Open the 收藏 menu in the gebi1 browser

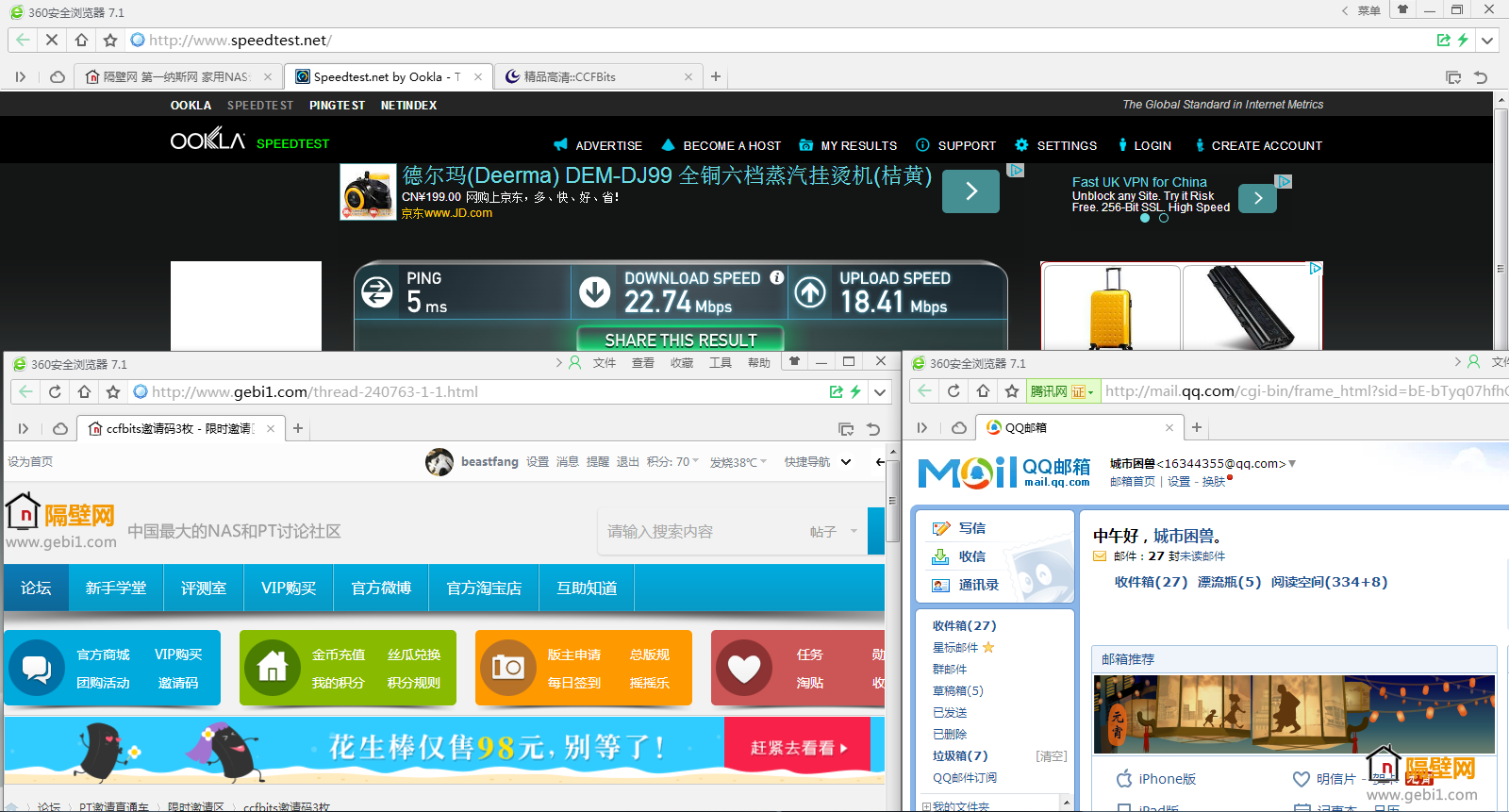[681, 362]
